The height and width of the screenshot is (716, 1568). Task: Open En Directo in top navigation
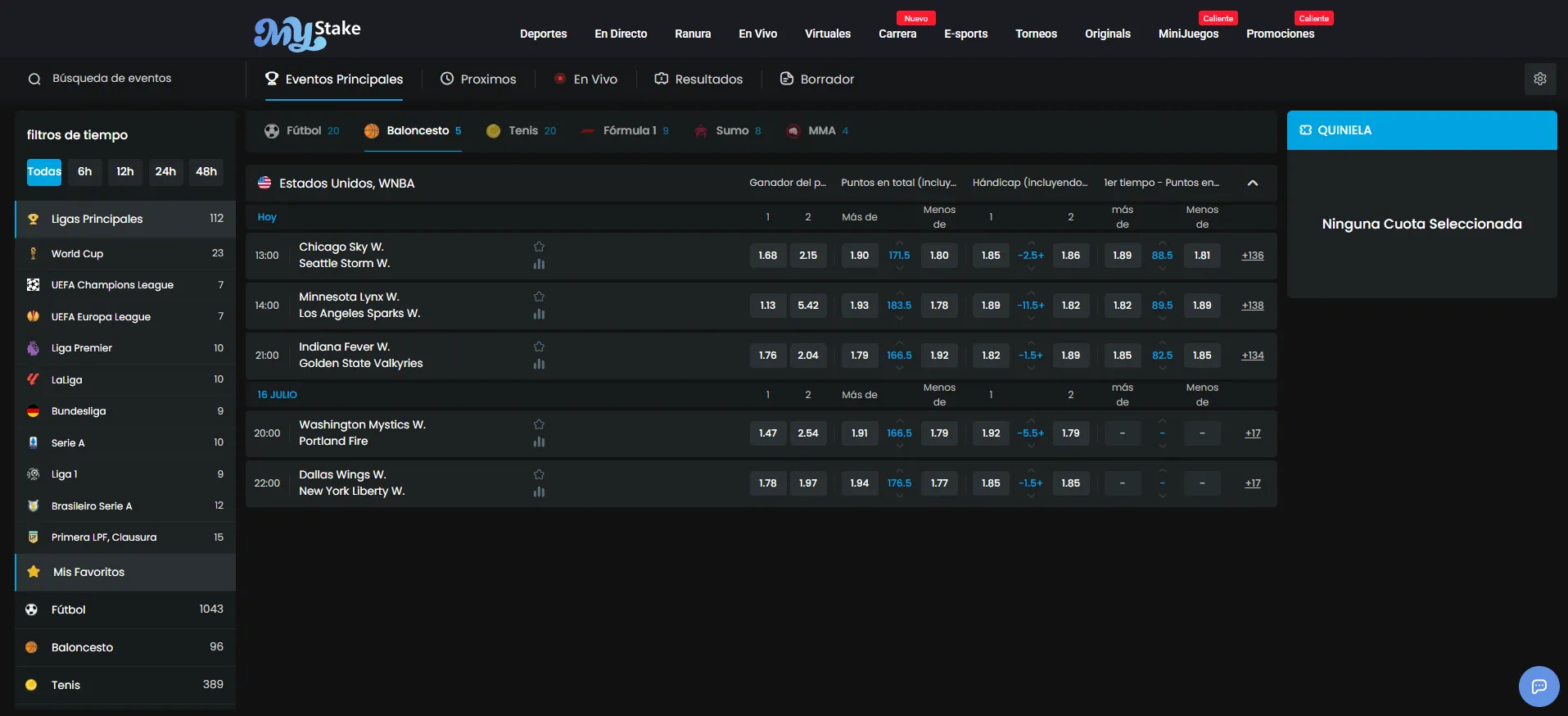(621, 34)
